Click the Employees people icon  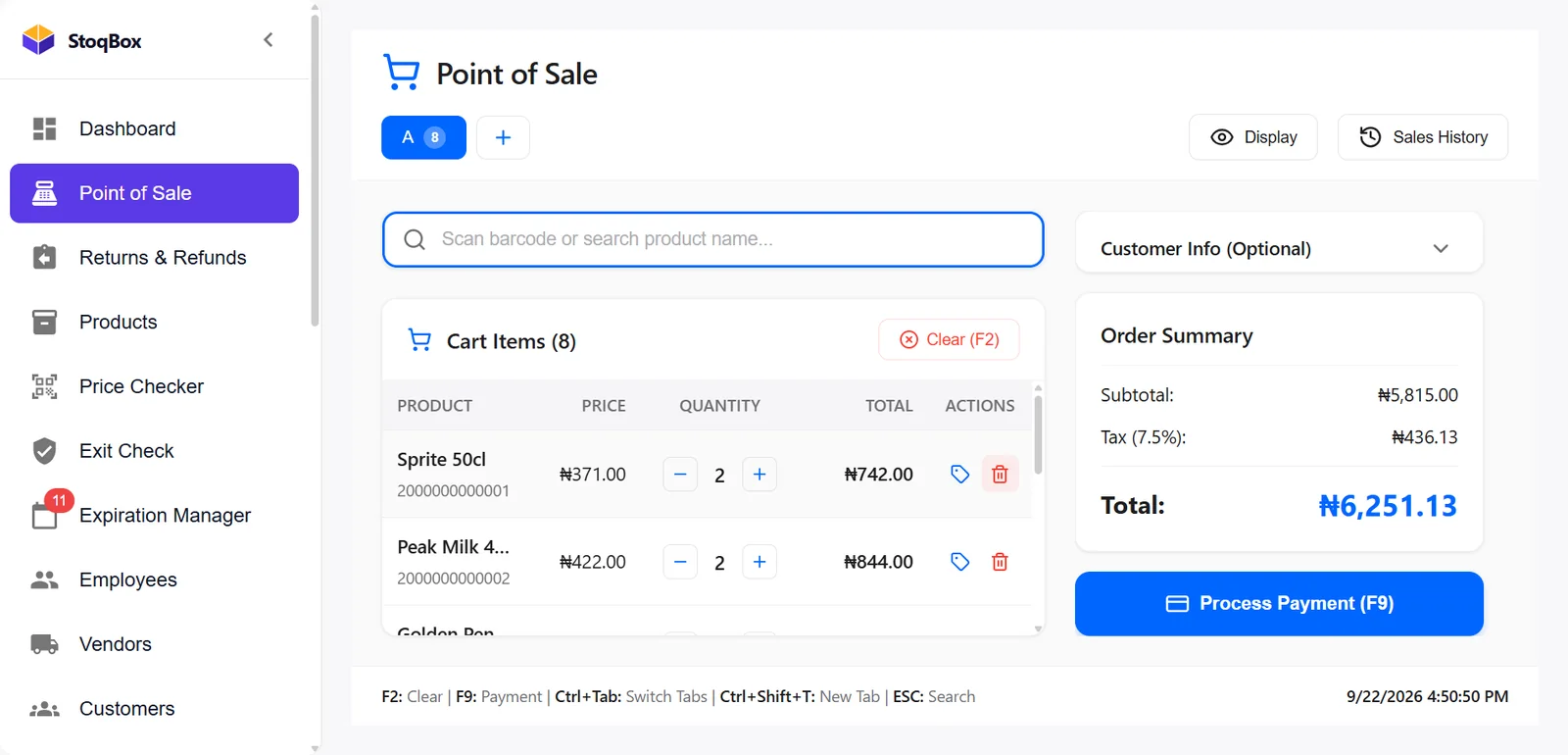(44, 579)
